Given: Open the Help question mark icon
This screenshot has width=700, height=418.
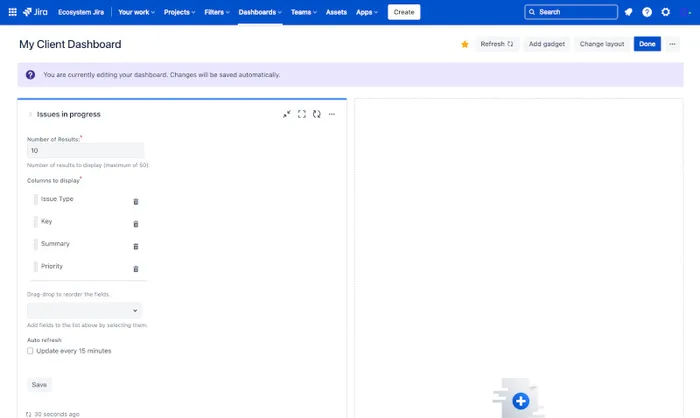Looking at the screenshot, I should 647,12.
